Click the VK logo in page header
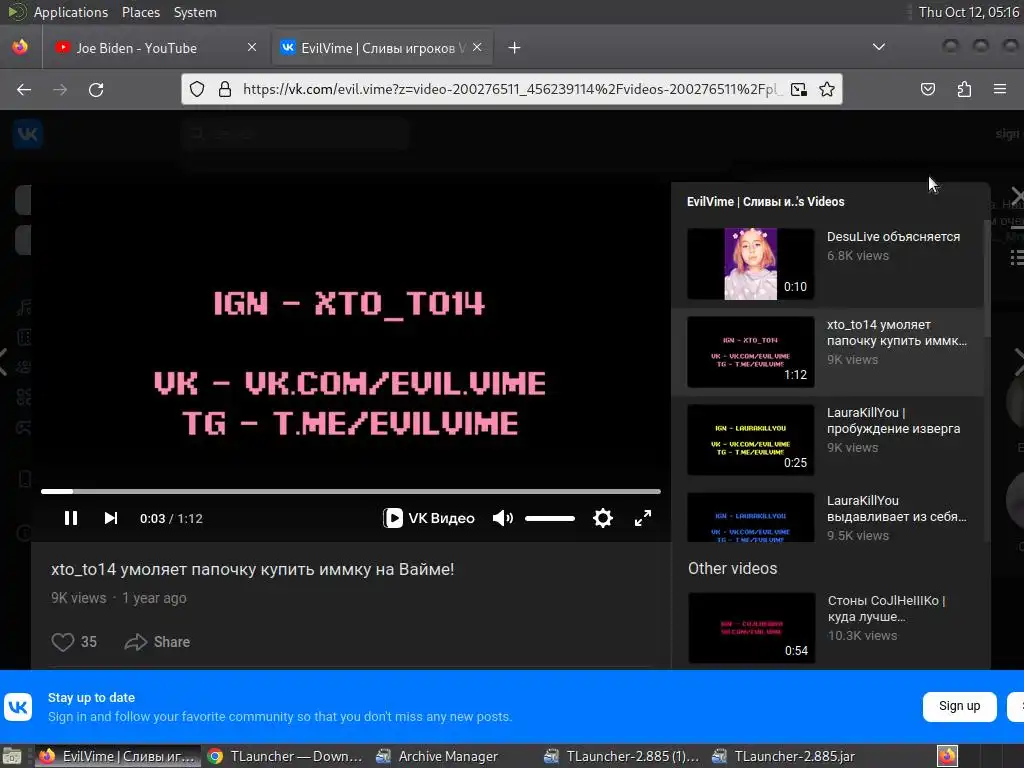 (x=27, y=134)
